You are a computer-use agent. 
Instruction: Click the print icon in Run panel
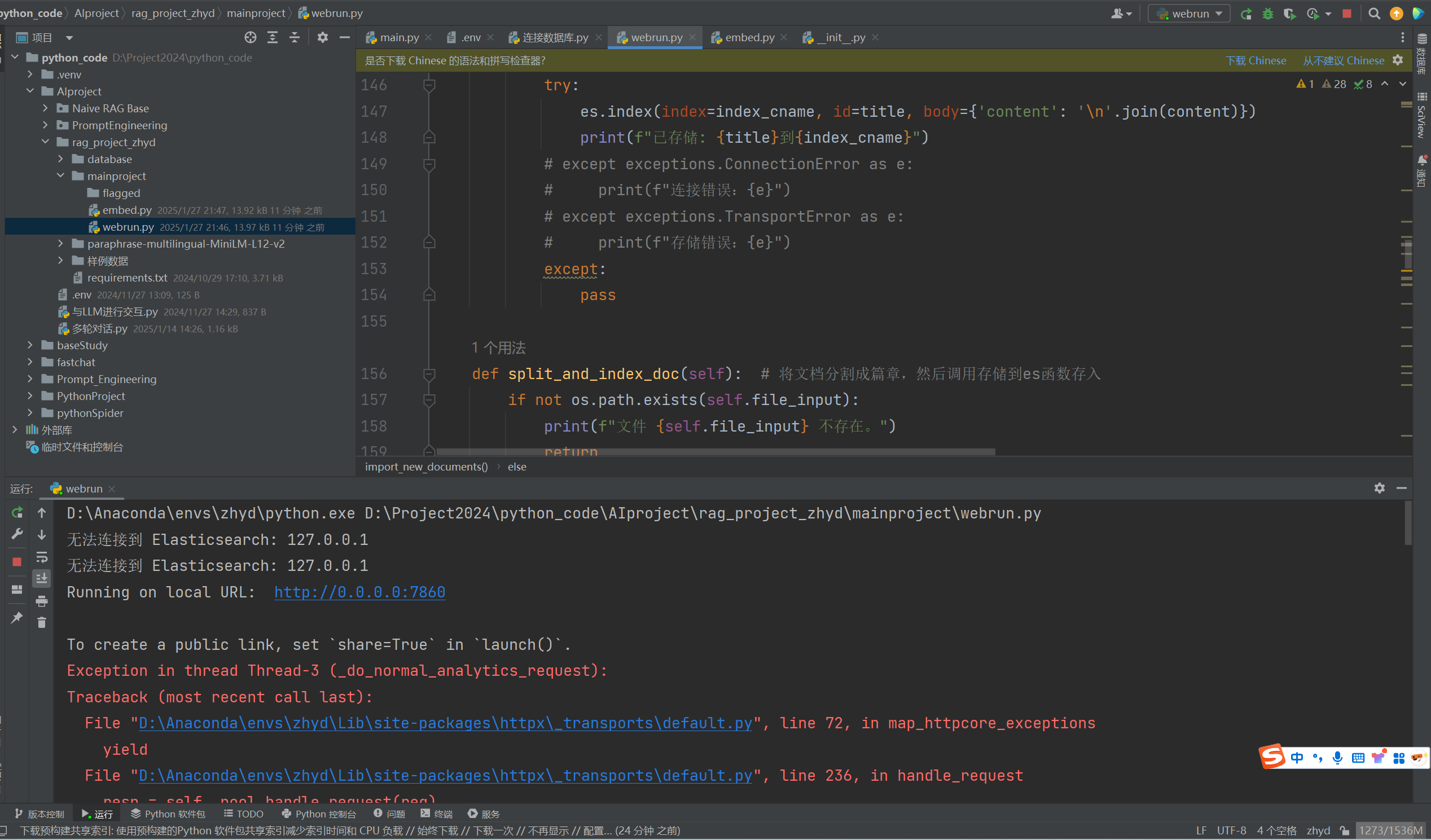pos(41,600)
